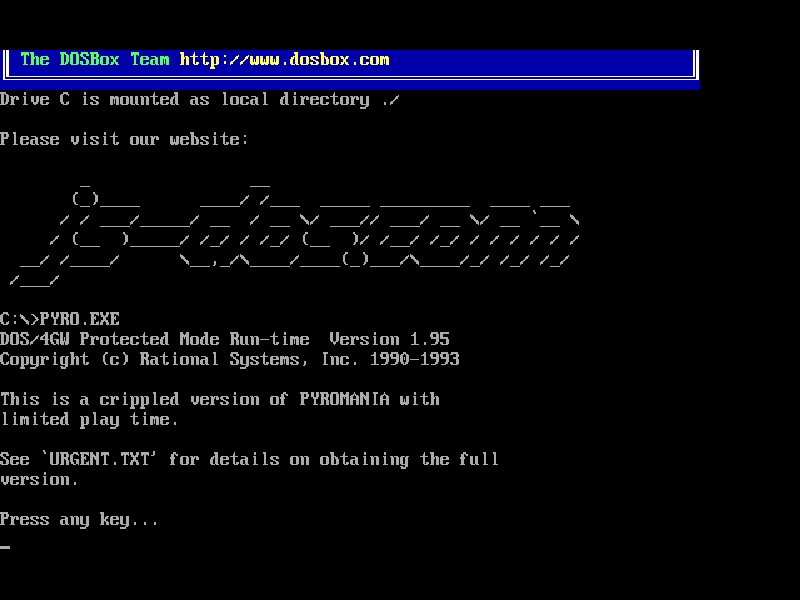Click the http://www.dosbox.com URL in banner
Image resolution: width=800 pixels, height=600 pixels.
[x=284, y=59]
